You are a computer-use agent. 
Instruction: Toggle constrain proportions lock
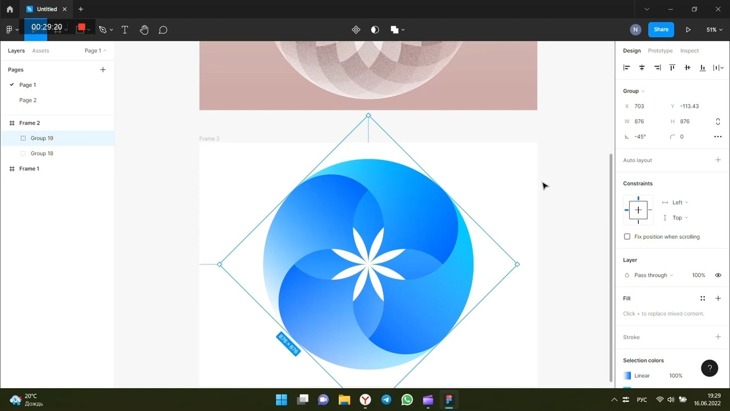(718, 121)
